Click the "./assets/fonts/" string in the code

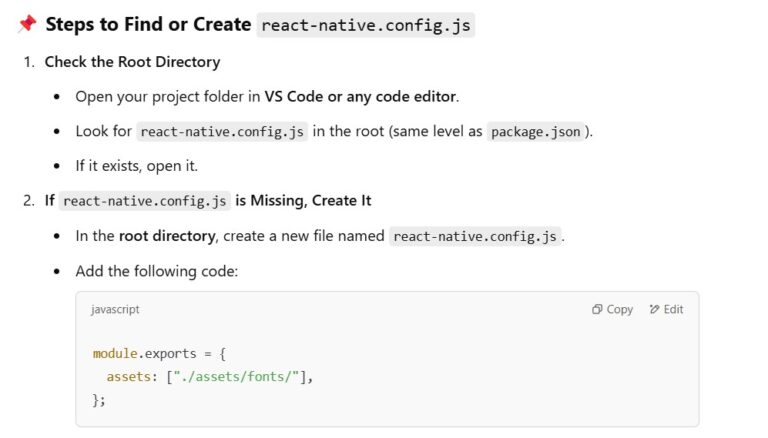(239, 377)
